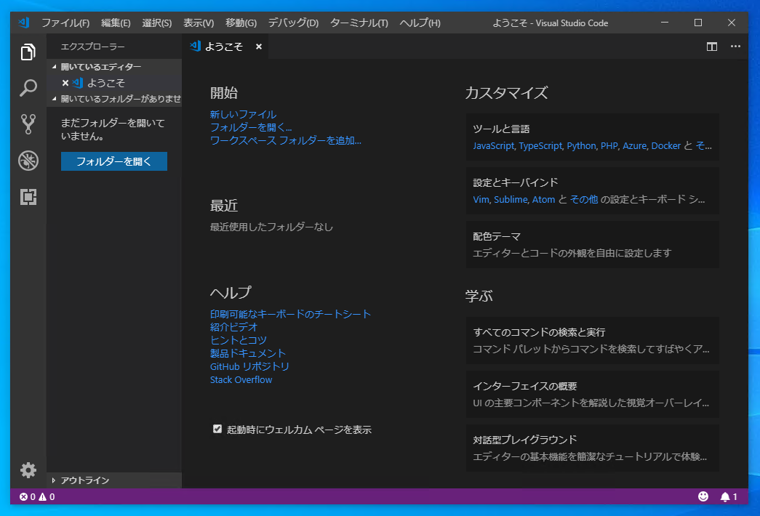Open the 紹介ビデオ link
The width and height of the screenshot is (760, 516).
[234, 327]
